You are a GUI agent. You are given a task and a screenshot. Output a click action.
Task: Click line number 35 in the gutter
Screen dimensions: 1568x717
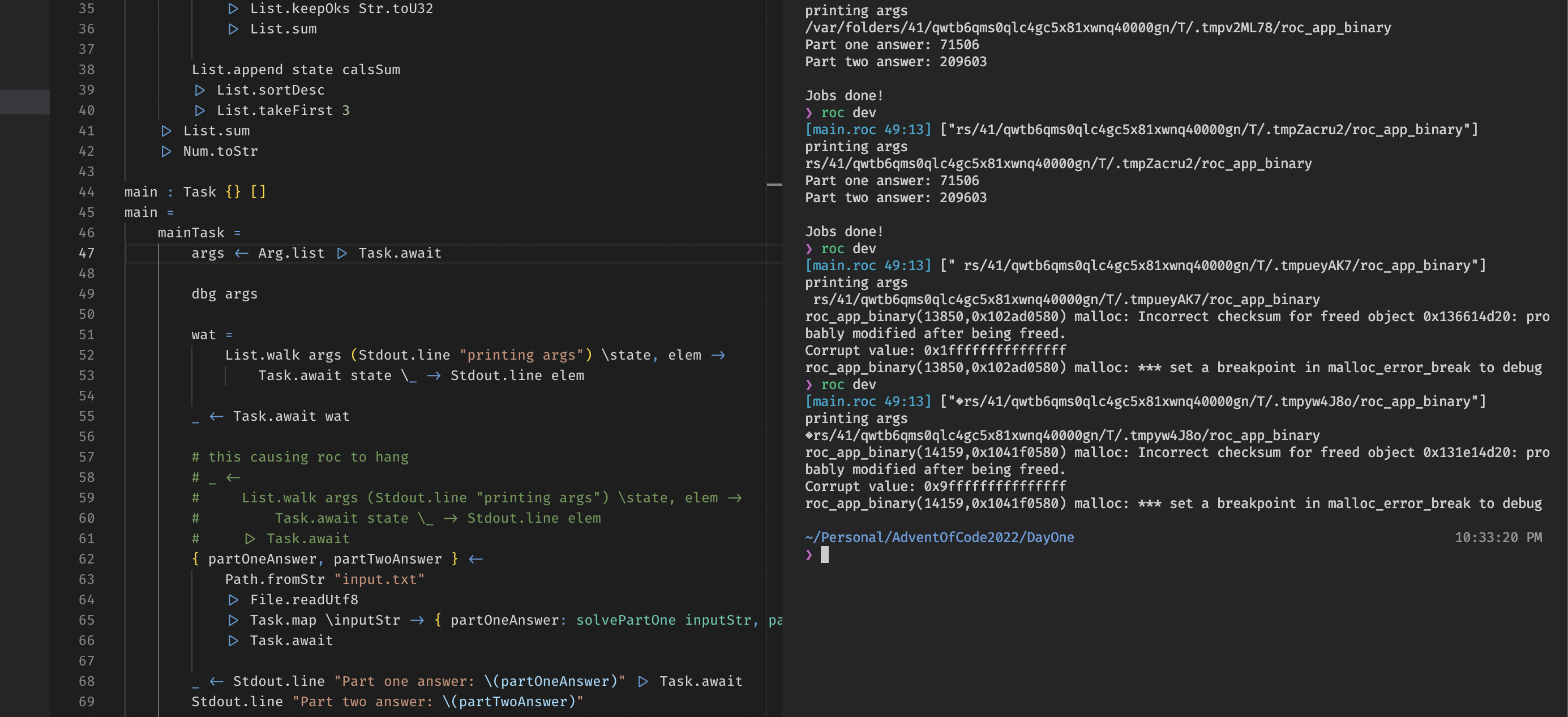pos(87,8)
